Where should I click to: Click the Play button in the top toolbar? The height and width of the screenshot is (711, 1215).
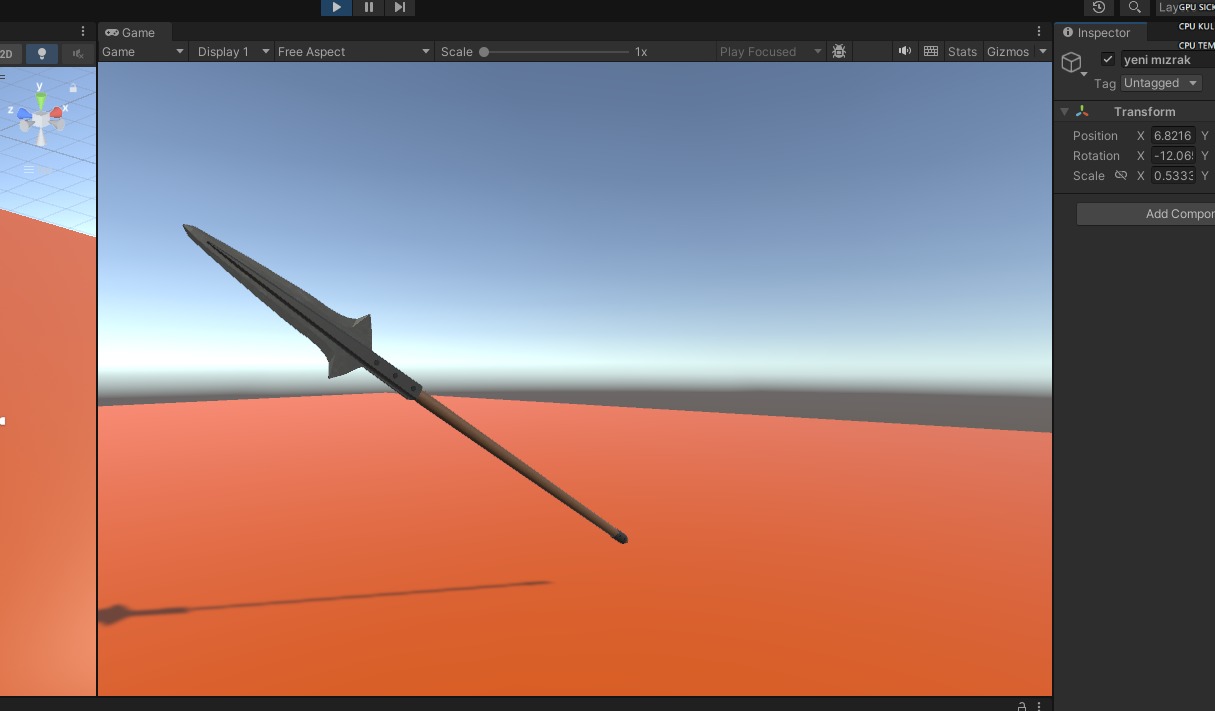(x=337, y=7)
